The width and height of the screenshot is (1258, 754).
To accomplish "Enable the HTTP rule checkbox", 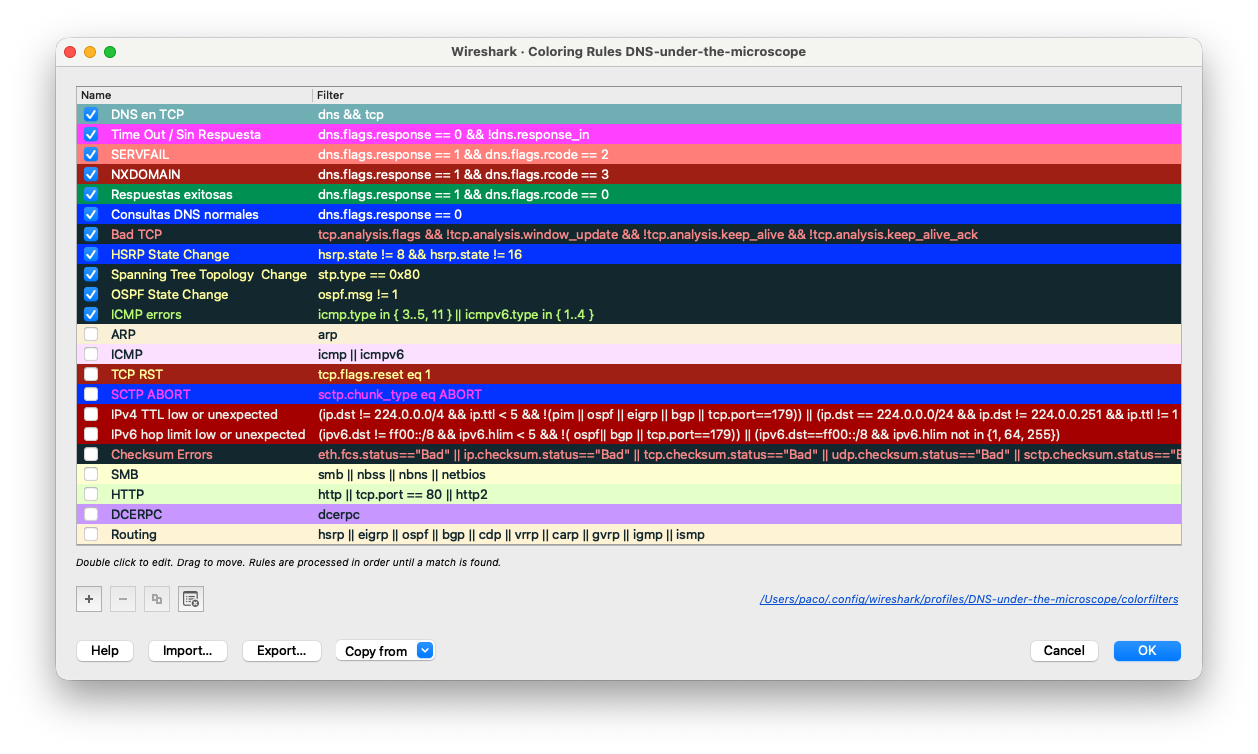I will coord(91,495).
